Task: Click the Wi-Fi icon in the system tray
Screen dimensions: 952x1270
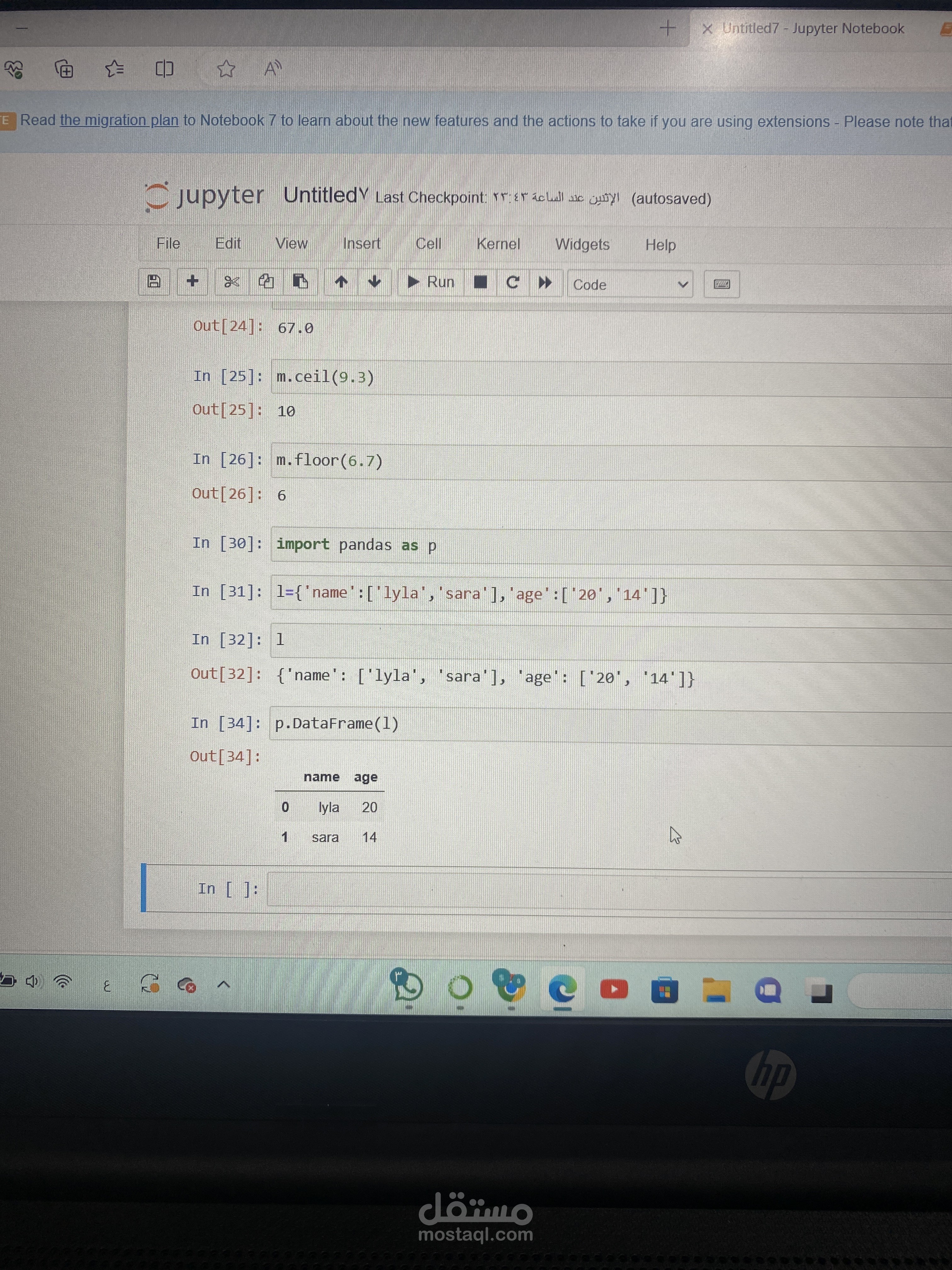Action: 63,982
